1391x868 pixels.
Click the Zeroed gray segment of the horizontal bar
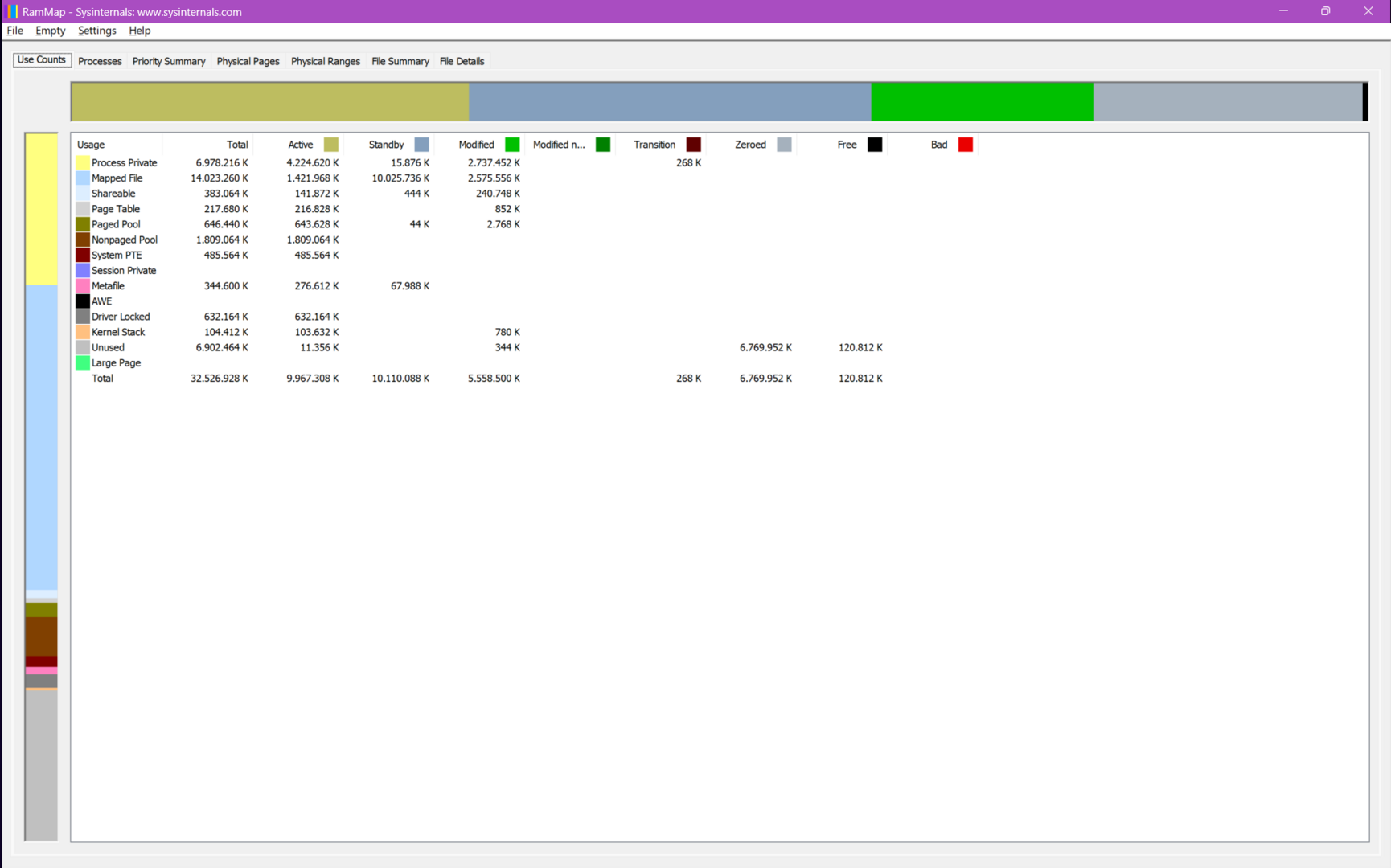pyautogui.click(x=1227, y=102)
